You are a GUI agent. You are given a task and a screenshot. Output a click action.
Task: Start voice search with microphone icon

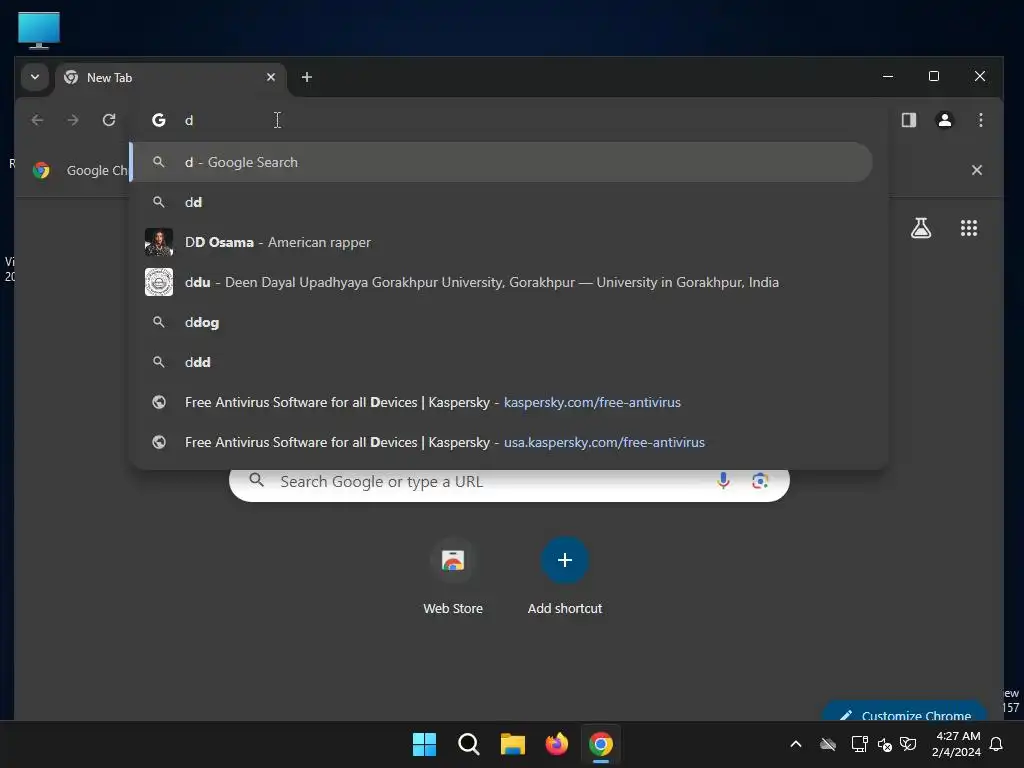pyautogui.click(x=723, y=481)
